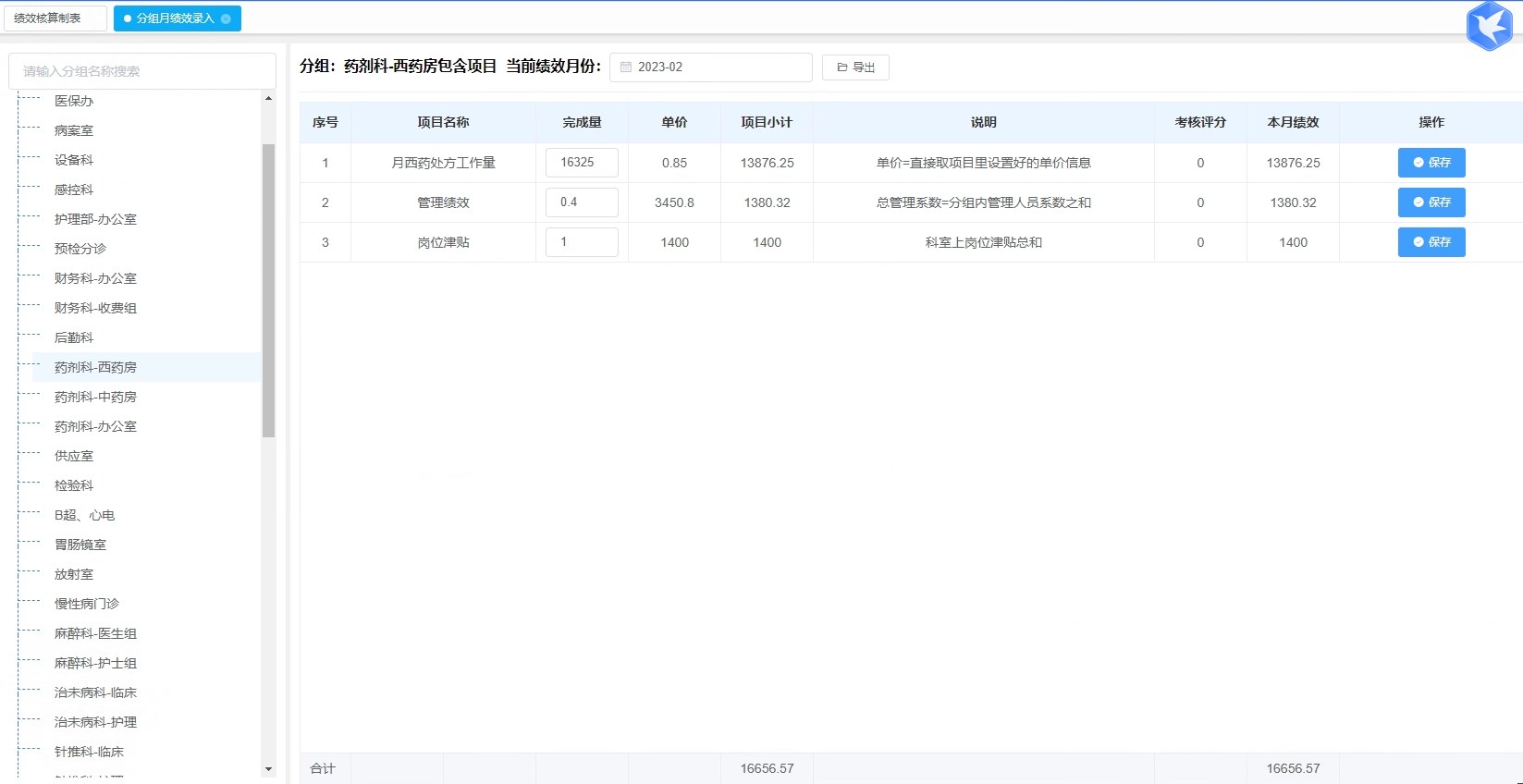1523x784 pixels.
Task: Select 病案室 in the group tree
Action: tap(74, 130)
